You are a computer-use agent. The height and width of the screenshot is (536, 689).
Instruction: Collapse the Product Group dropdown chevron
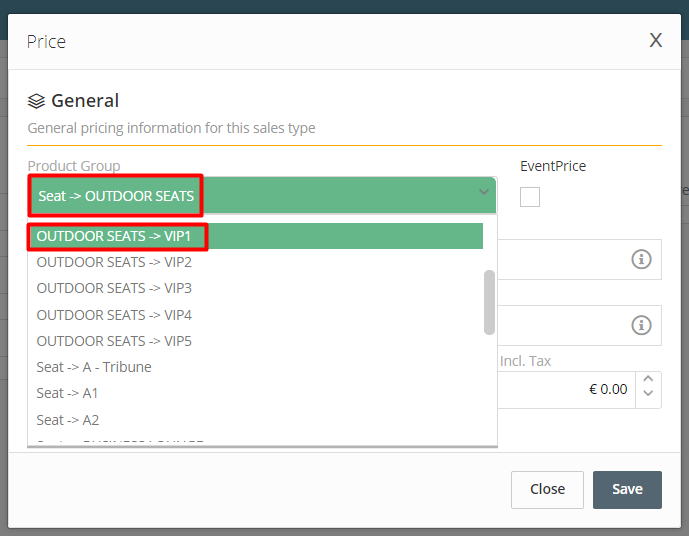coord(484,192)
